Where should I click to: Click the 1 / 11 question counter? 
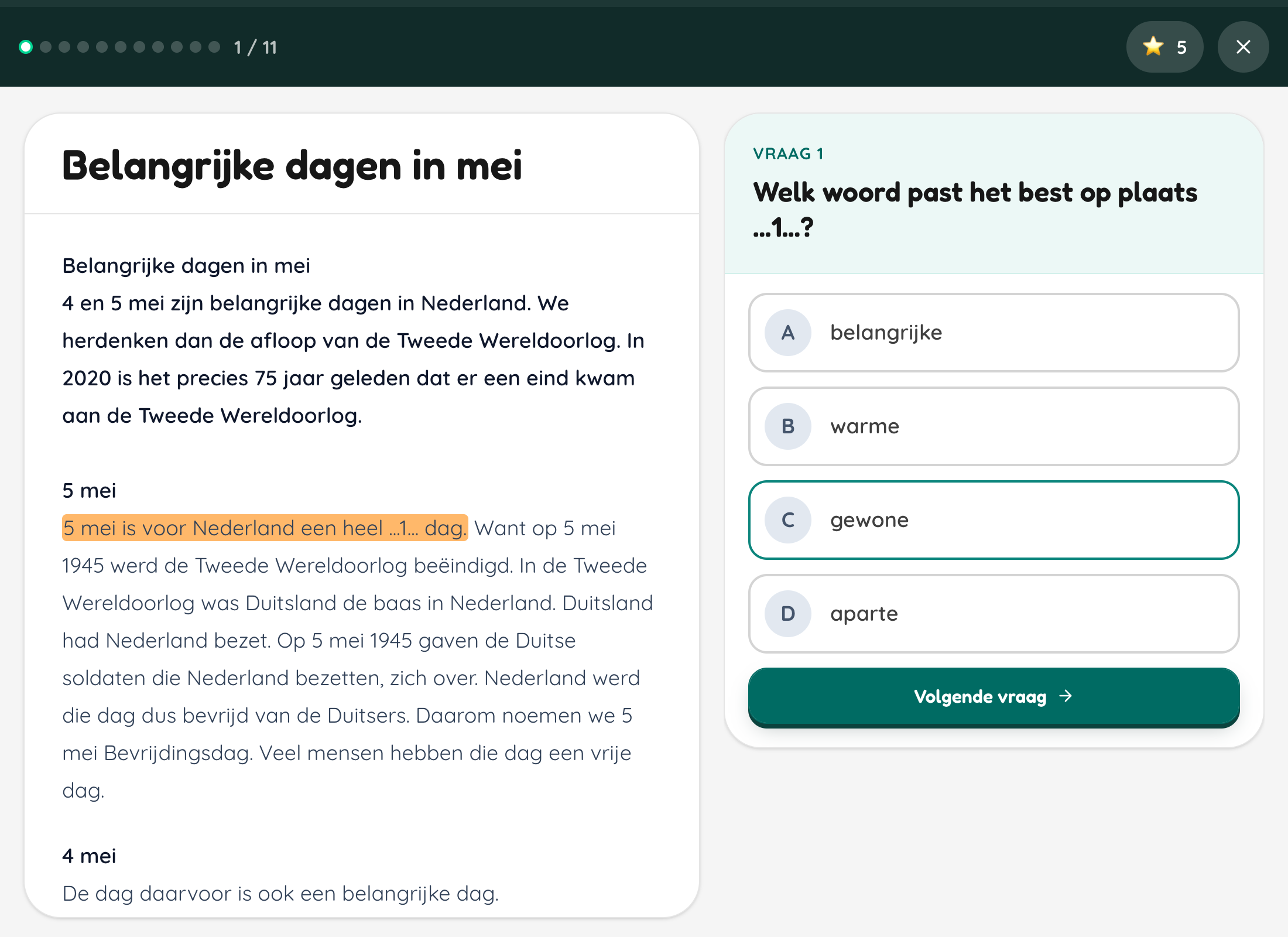click(x=255, y=47)
